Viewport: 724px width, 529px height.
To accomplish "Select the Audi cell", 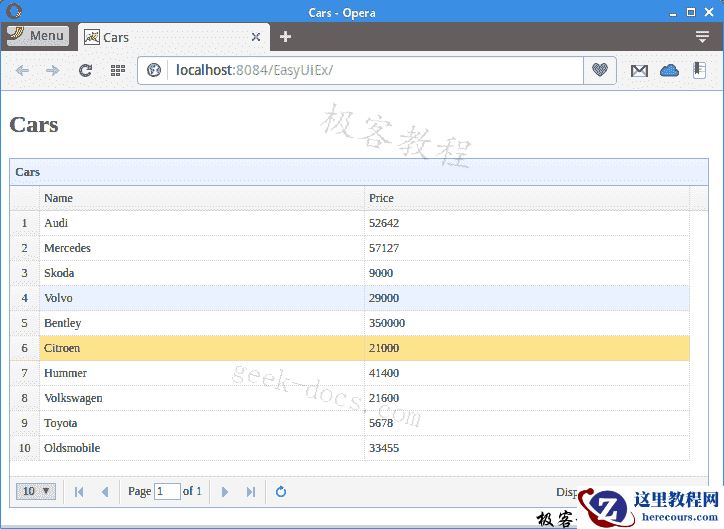I will click(x=202, y=223).
